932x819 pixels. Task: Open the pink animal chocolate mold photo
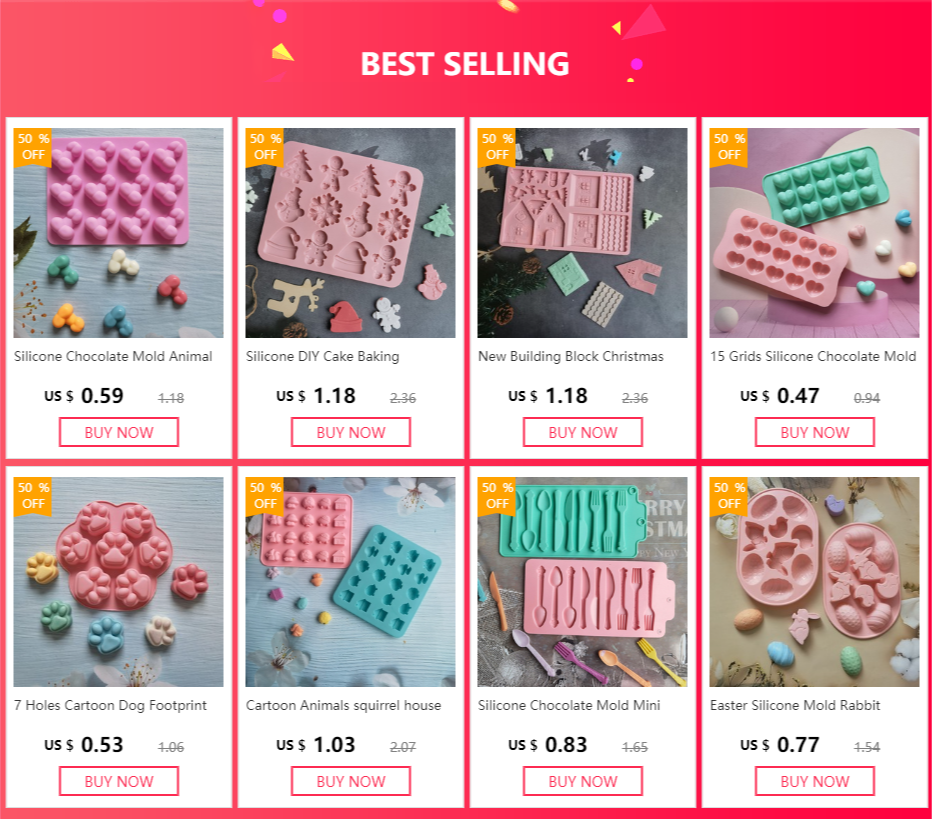coord(118,233)
